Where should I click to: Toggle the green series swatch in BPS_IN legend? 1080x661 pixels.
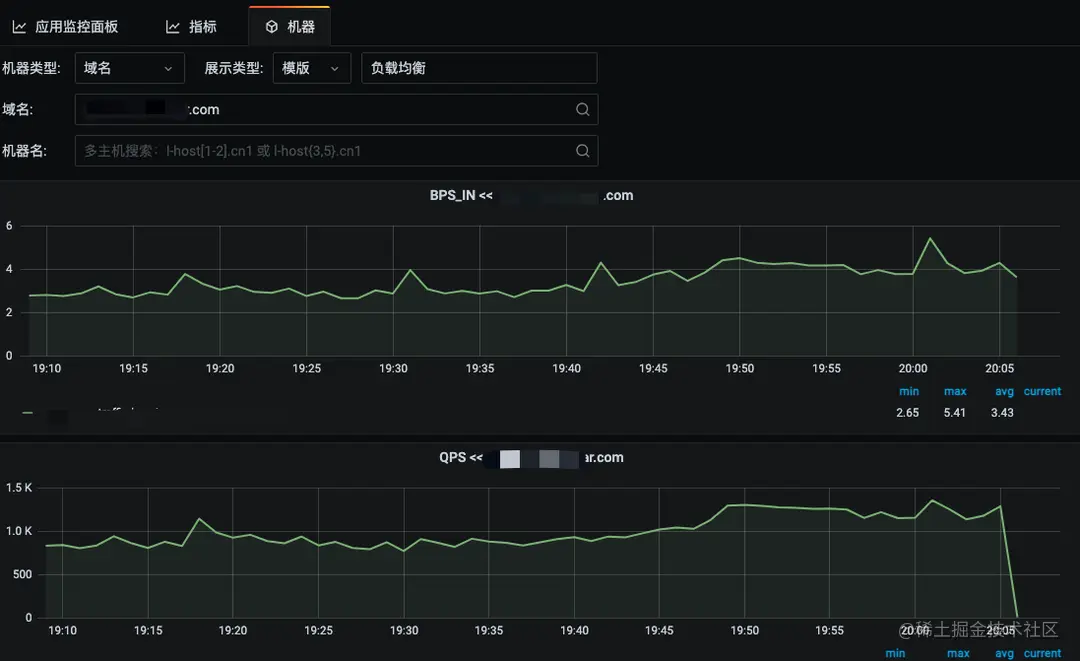click(28, 412)
